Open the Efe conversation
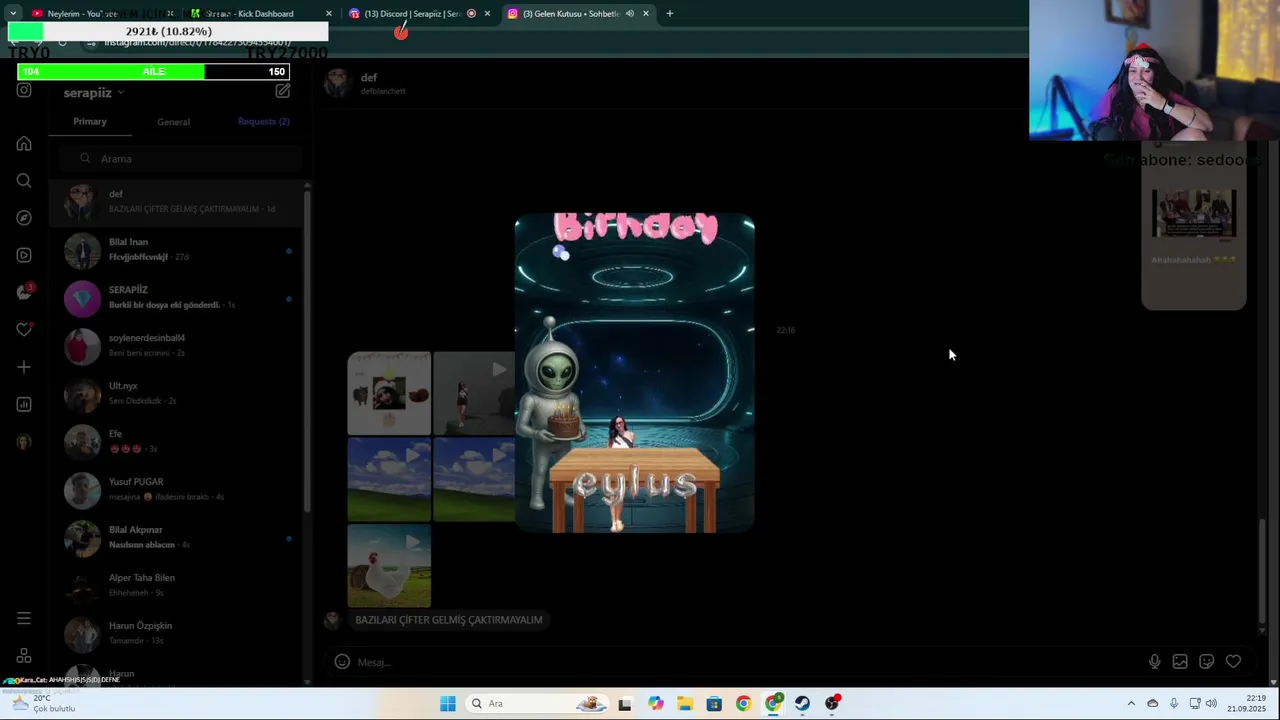The image size is (1280, 720). (178, 442)
